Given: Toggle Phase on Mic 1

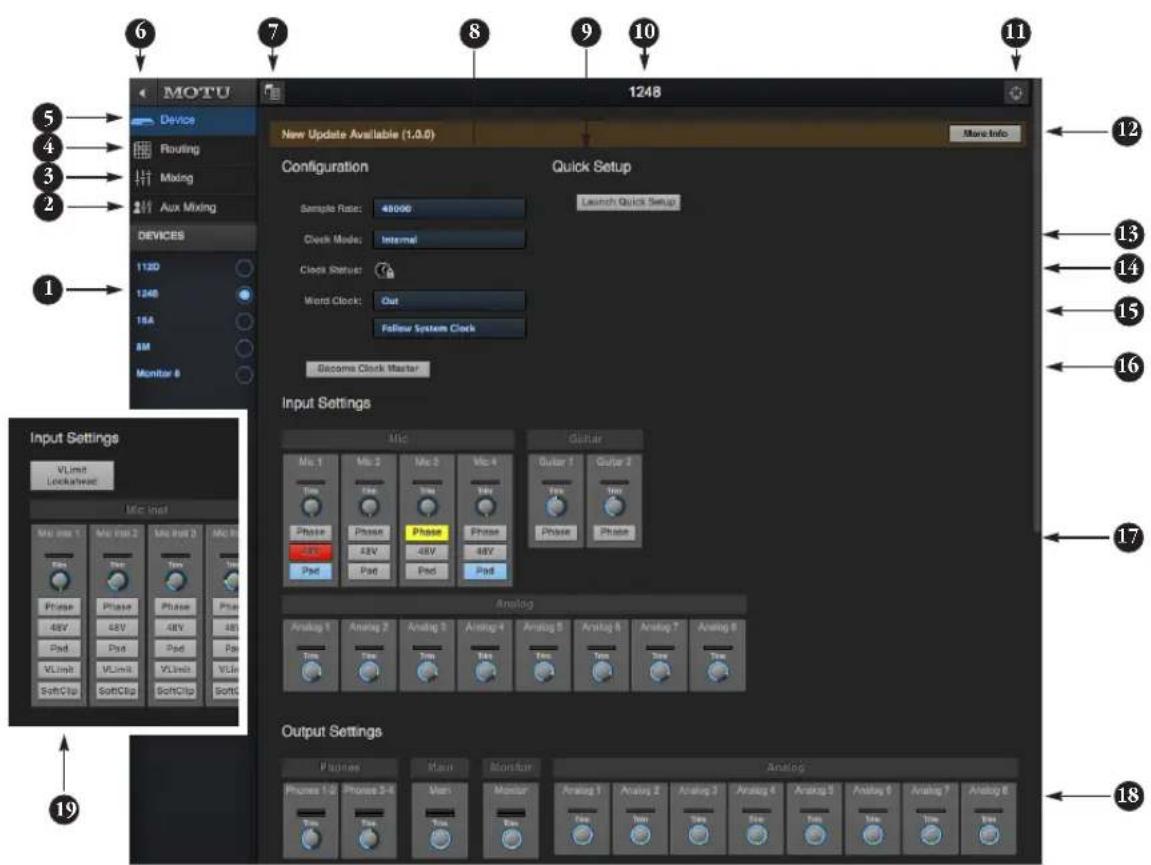Looking at the screenshot, I should tap(311, 532).
